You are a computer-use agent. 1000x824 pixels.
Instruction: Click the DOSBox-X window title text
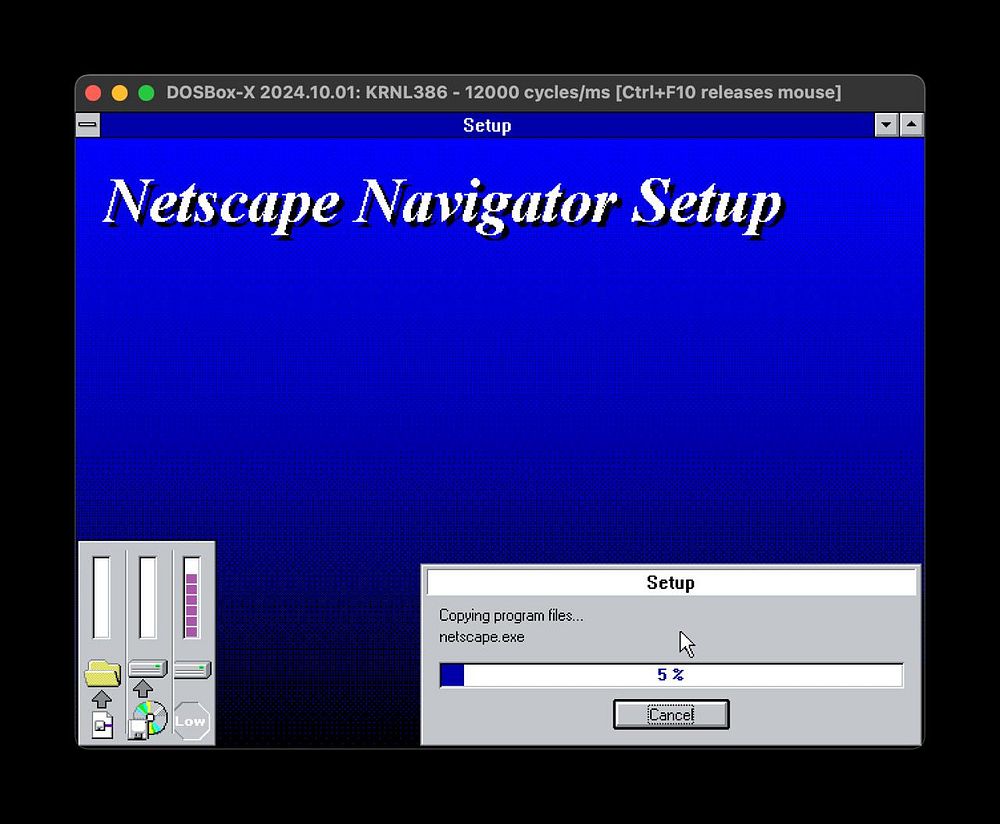(504, 92)
